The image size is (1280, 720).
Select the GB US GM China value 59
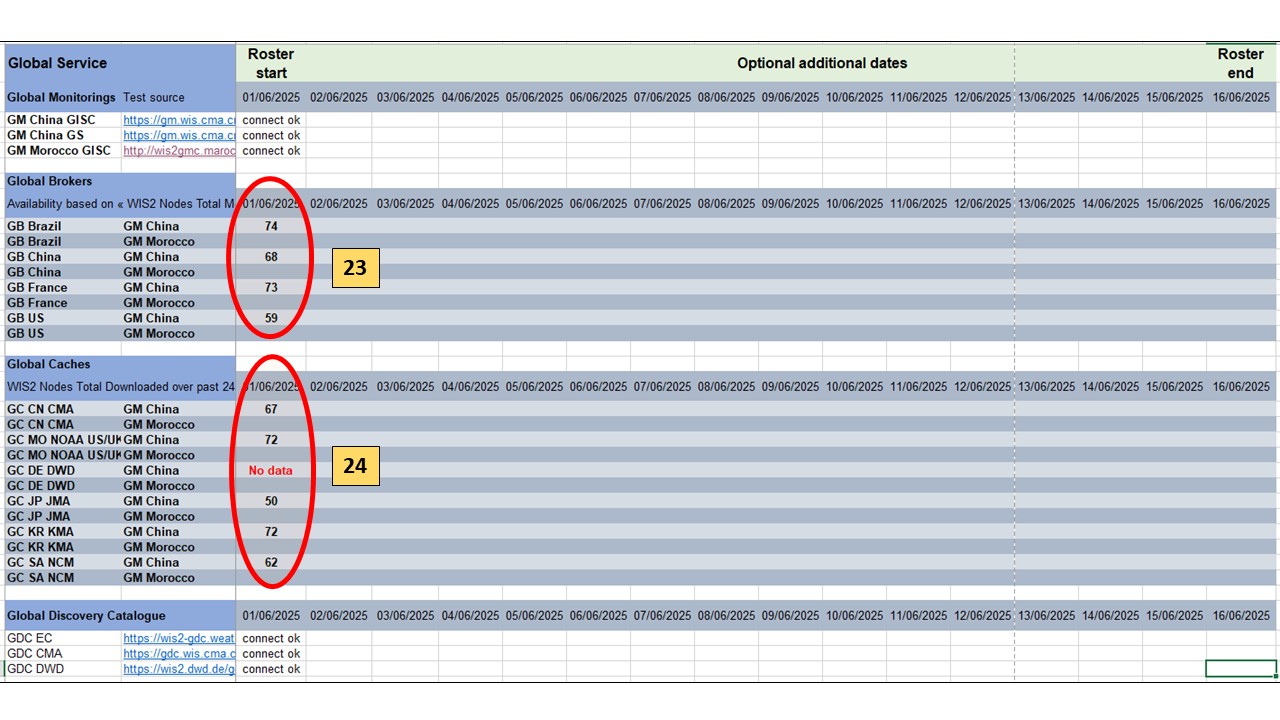pyautogui.click(x=271, y=318)
